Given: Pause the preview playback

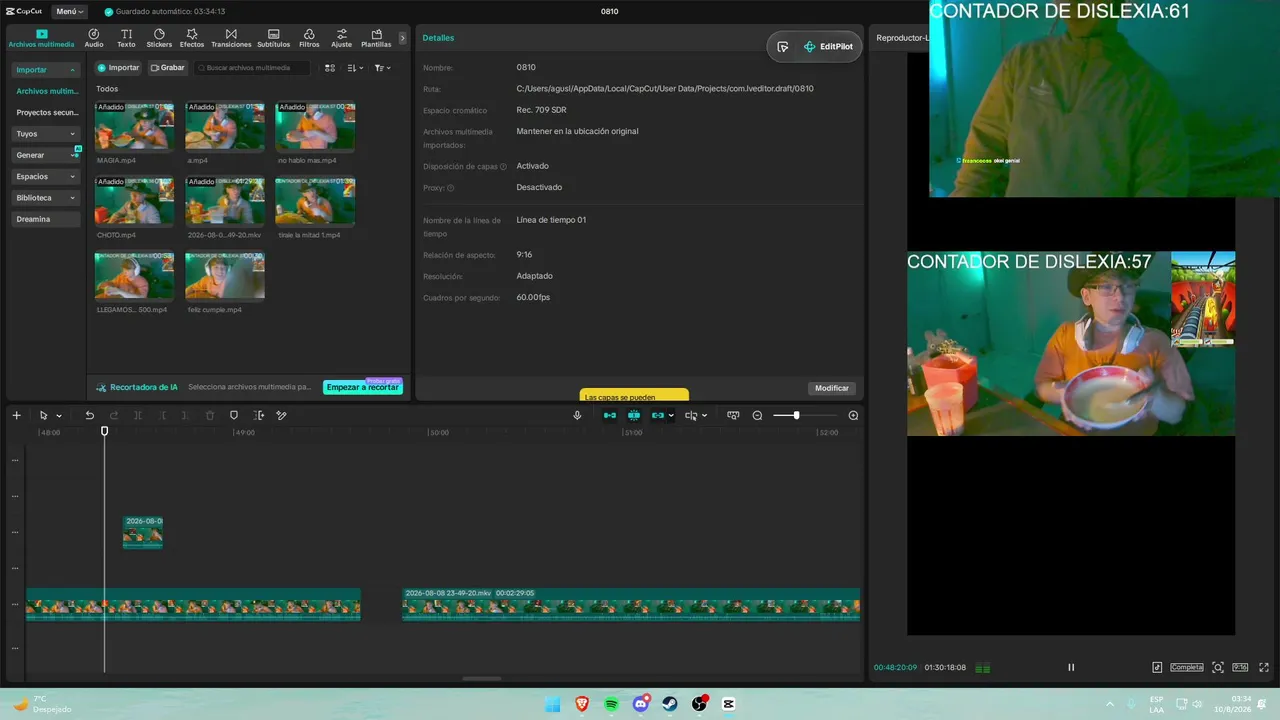Looking at the screenshot, I should 1071,667.
